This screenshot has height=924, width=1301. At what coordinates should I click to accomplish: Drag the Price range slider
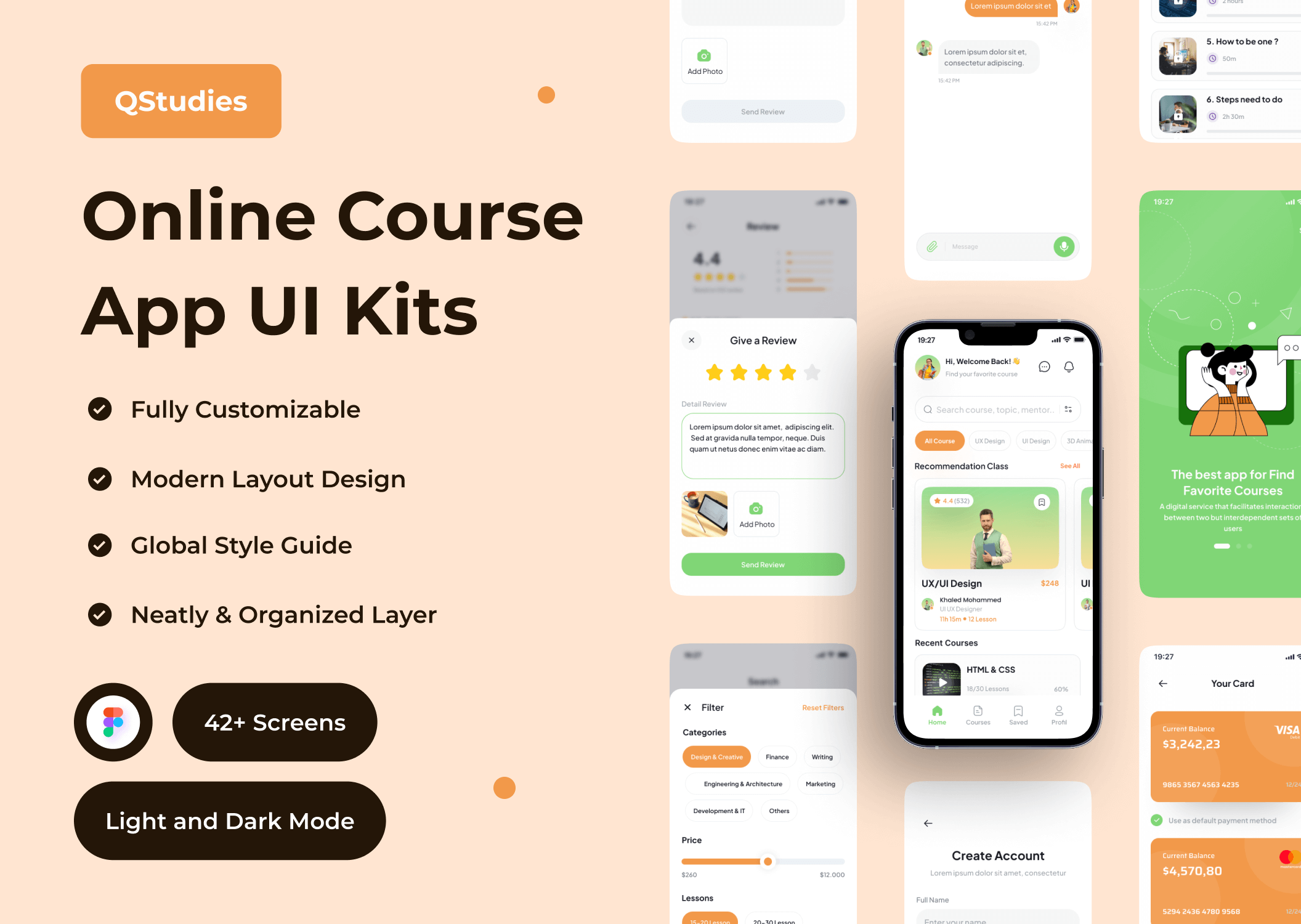[770, 861]
